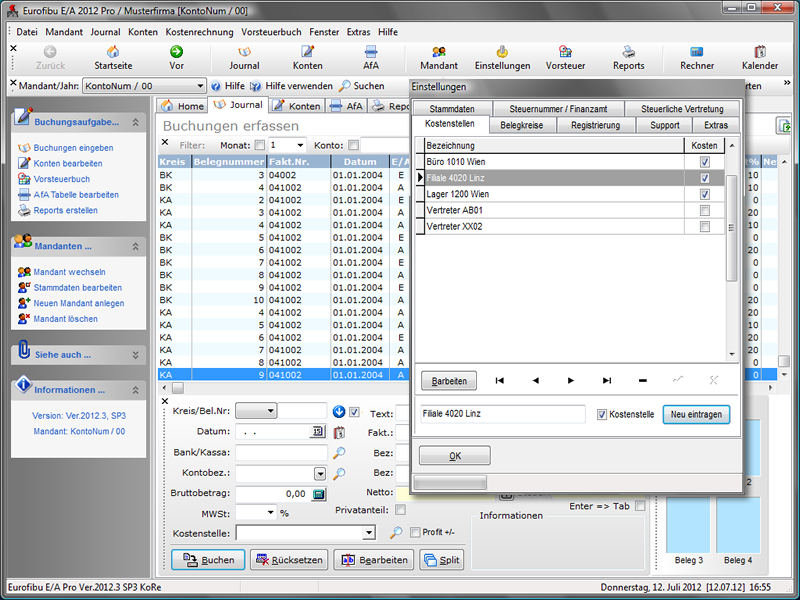Click the magnifier icon next to Bank/Kassa

click(x=339, y=453)
